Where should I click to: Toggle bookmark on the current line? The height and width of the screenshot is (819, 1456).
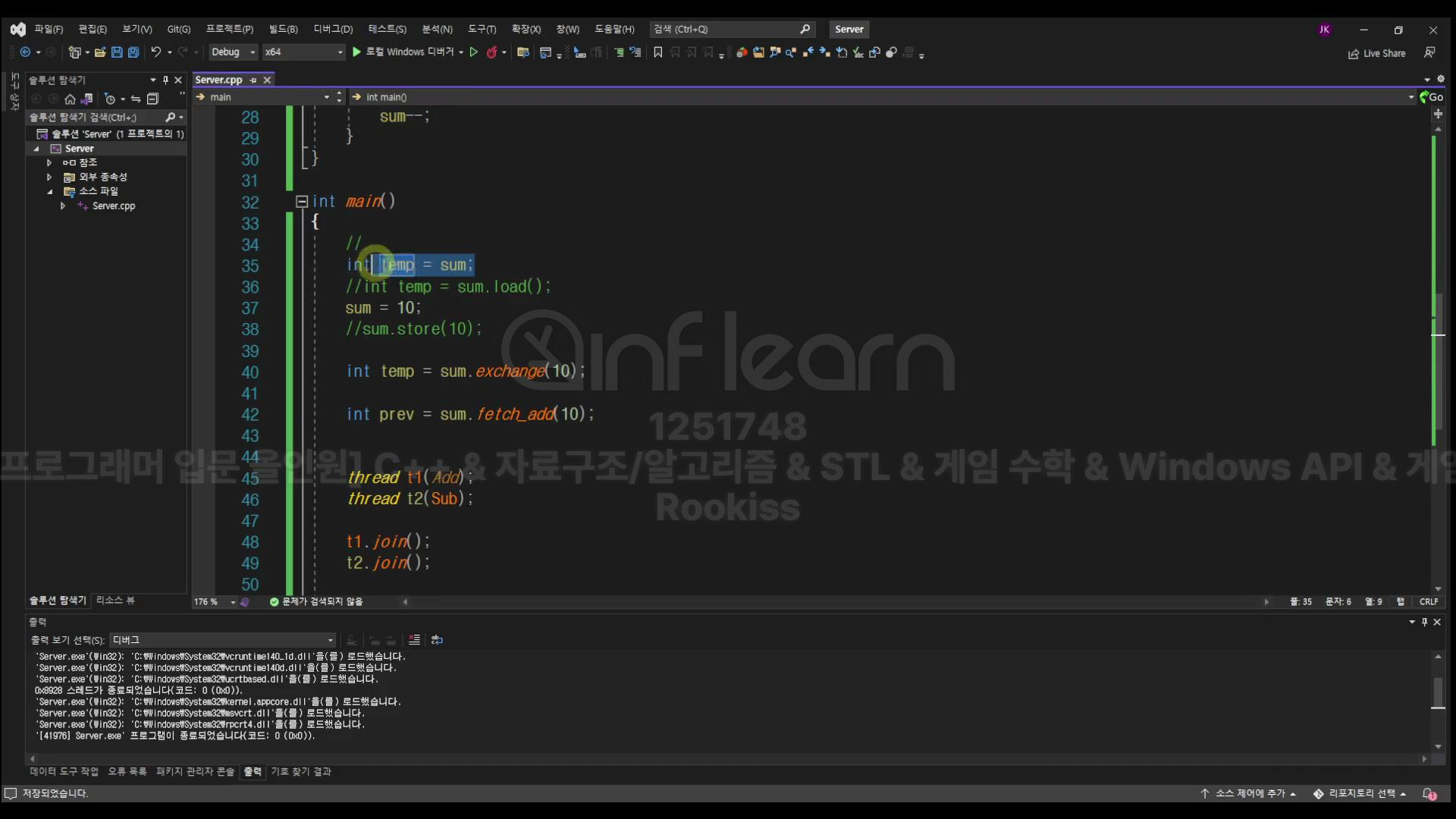click(x=657, y=52)
